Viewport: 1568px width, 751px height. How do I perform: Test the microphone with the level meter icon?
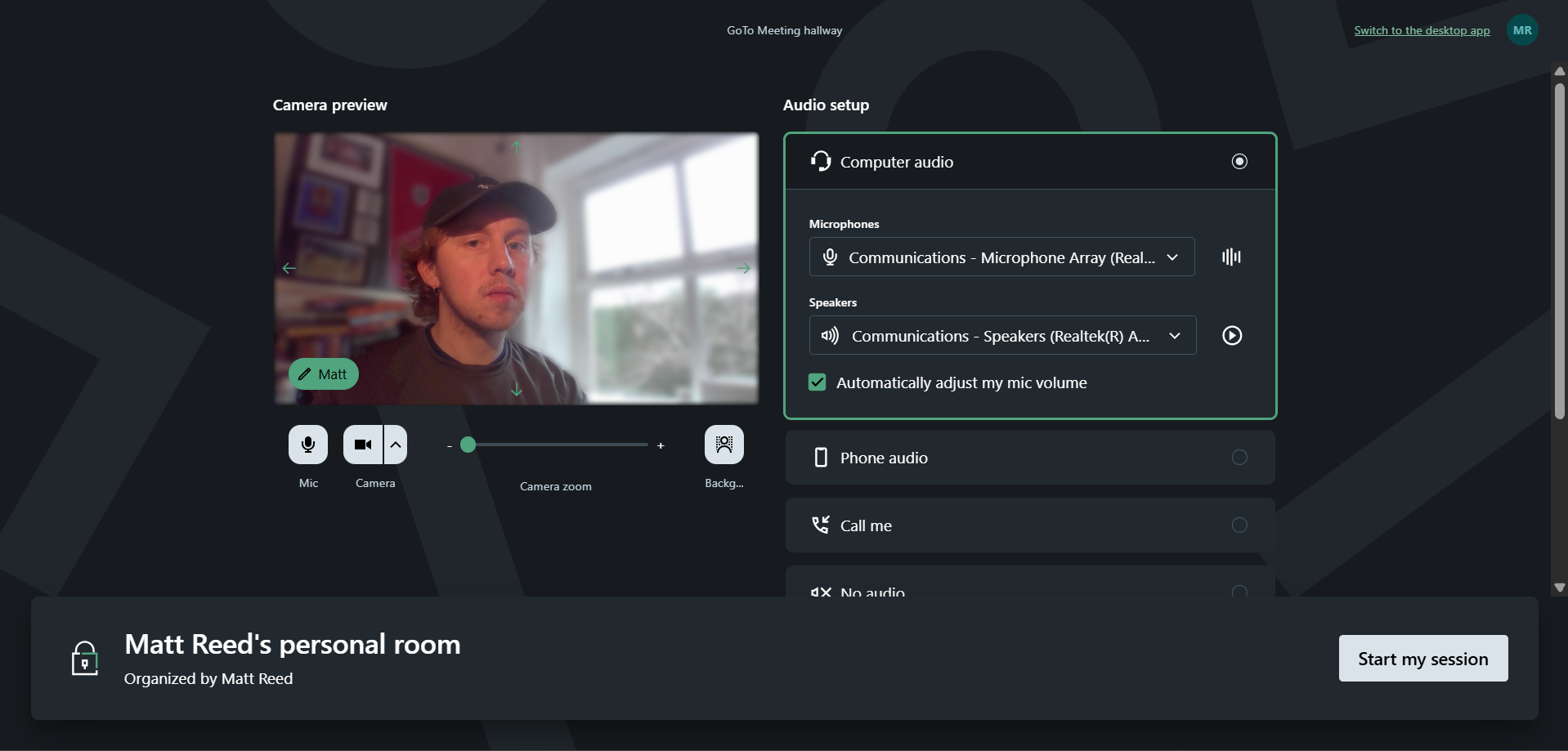tap(1231, 257)
